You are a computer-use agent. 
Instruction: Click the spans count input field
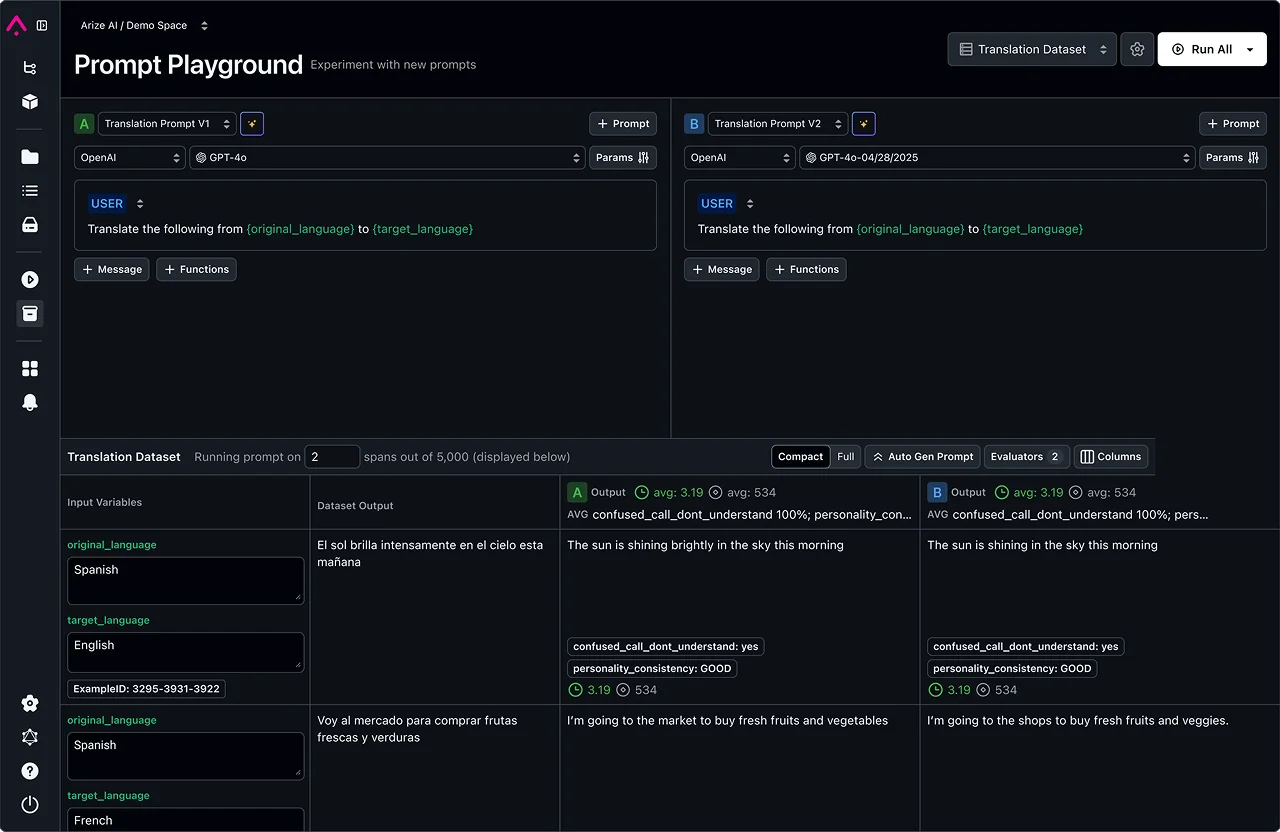coord(330,456)
